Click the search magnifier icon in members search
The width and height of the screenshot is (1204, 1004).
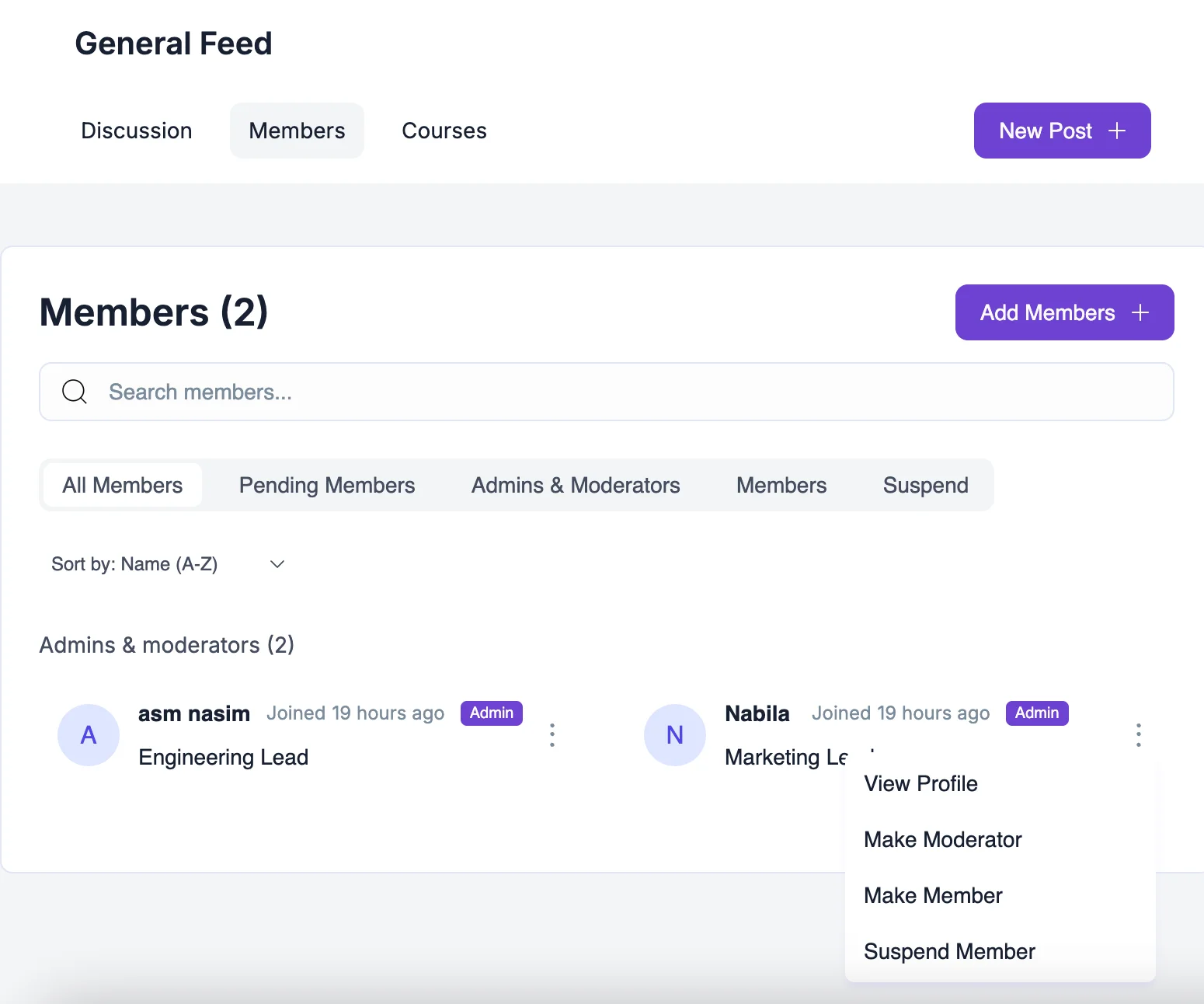(74, 391)
